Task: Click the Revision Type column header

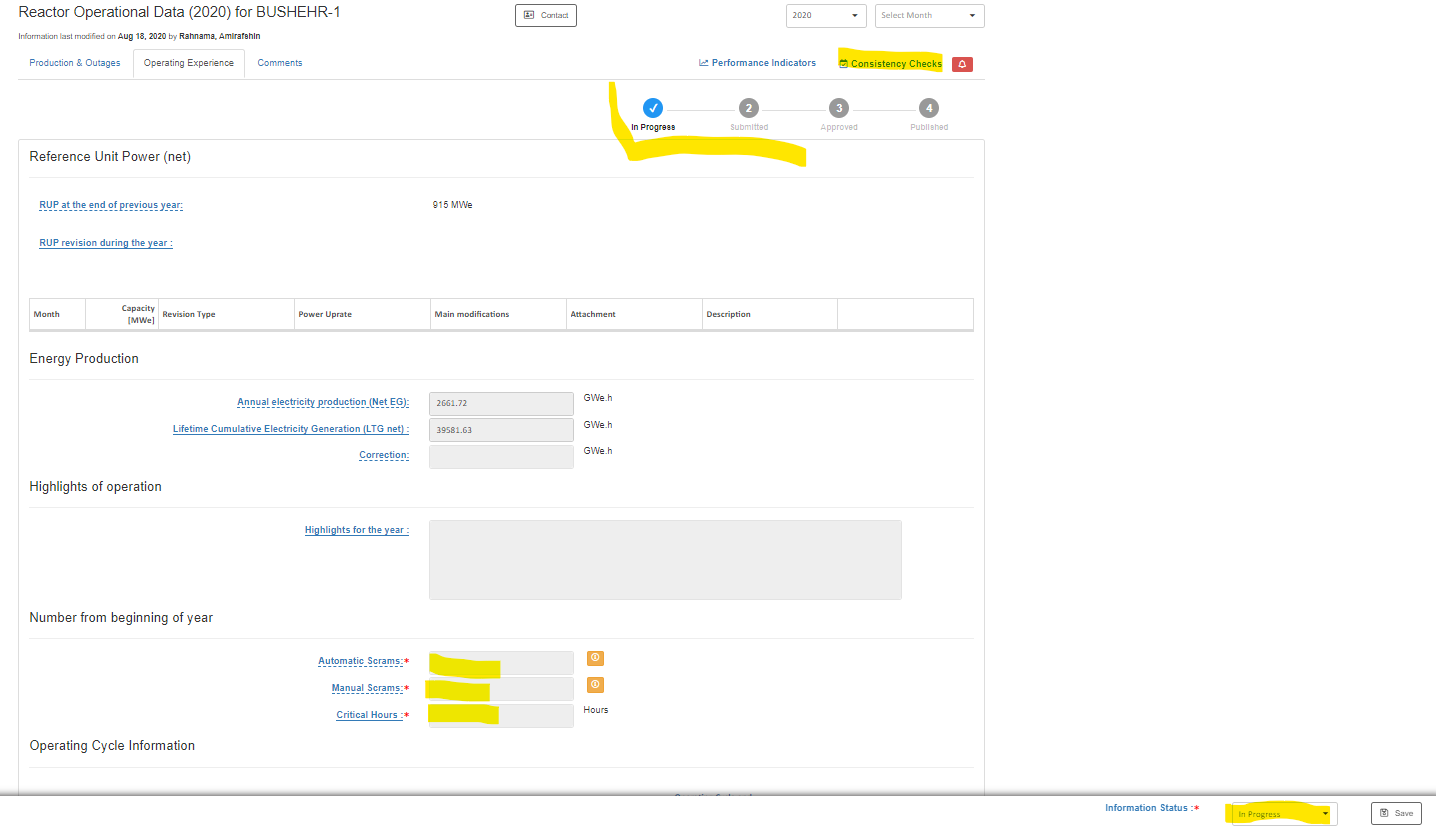Action: pyautogui.click(x=226, y=314)
